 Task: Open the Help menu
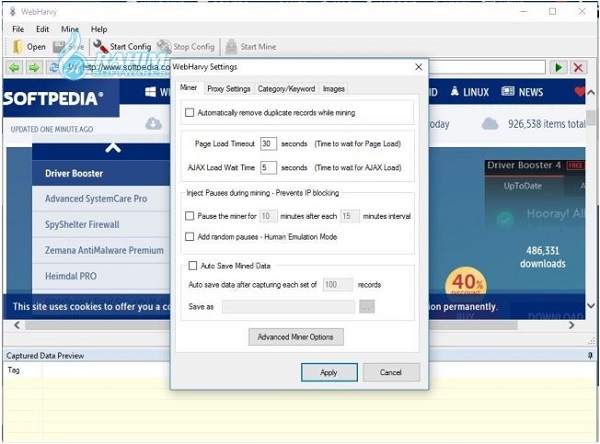99,29
